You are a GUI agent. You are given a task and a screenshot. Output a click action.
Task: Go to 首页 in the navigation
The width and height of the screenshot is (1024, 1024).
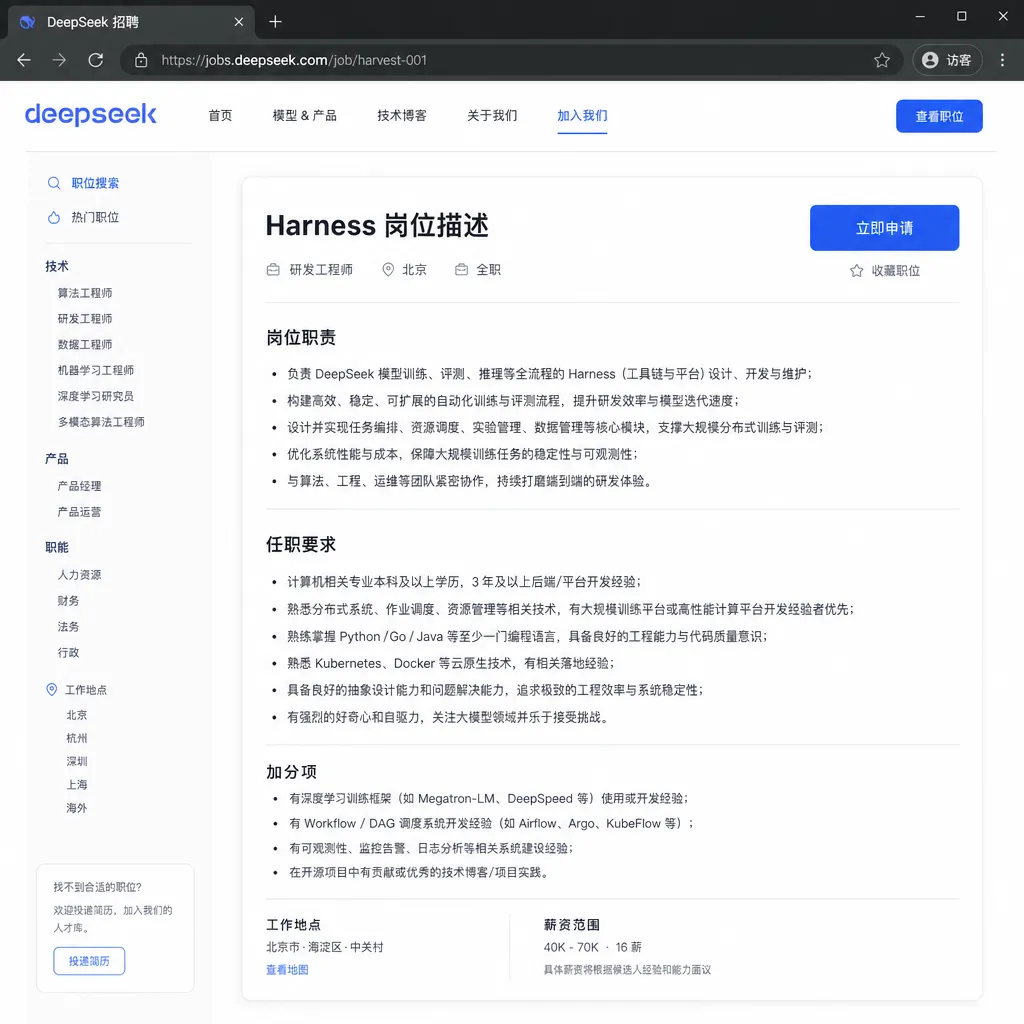220,116
